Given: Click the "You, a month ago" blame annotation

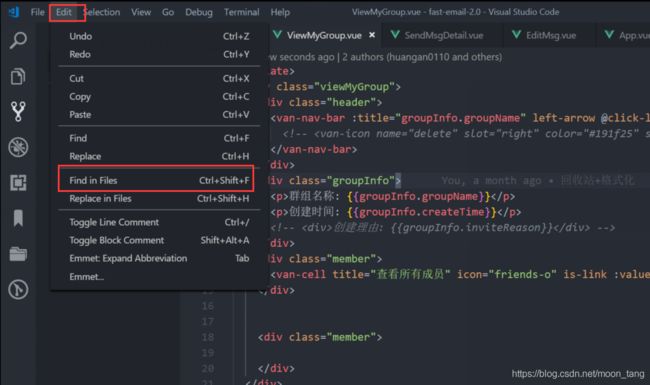Looking at the screenshot, I should (x=538, y=181).
